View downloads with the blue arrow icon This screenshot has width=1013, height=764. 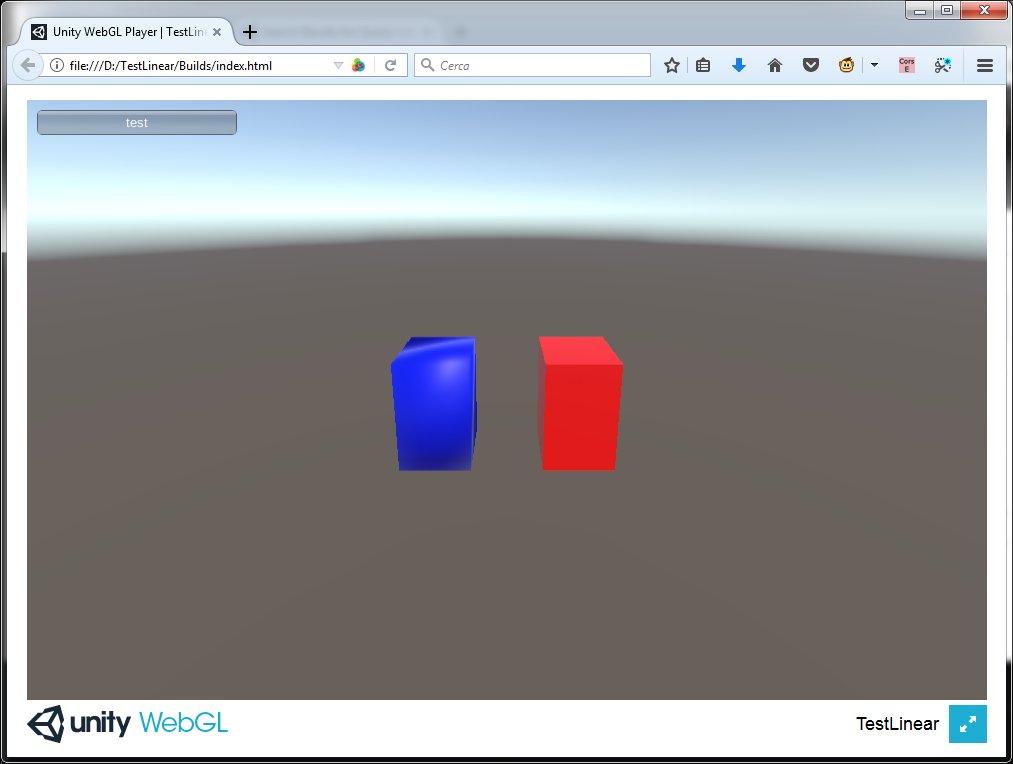[739, 64]
